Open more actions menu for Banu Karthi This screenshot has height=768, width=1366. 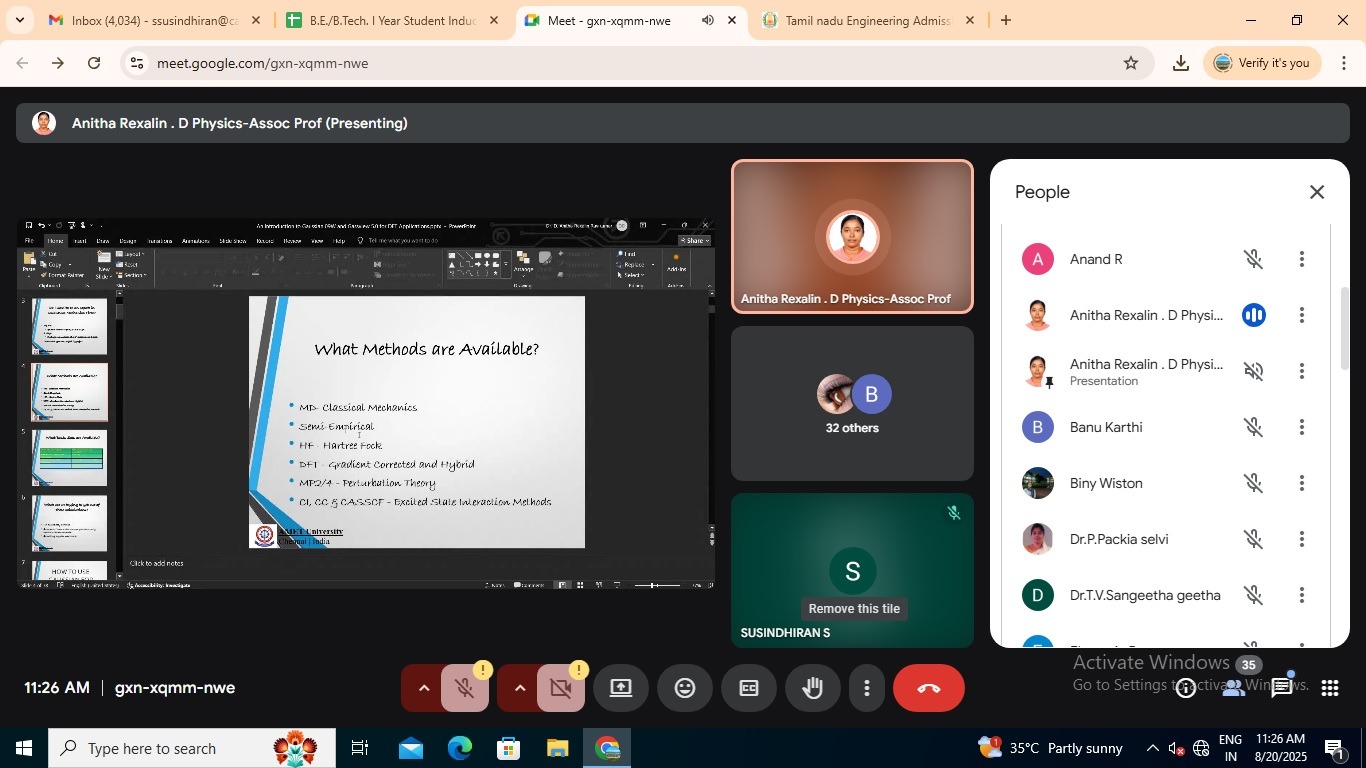[1301, 428]
